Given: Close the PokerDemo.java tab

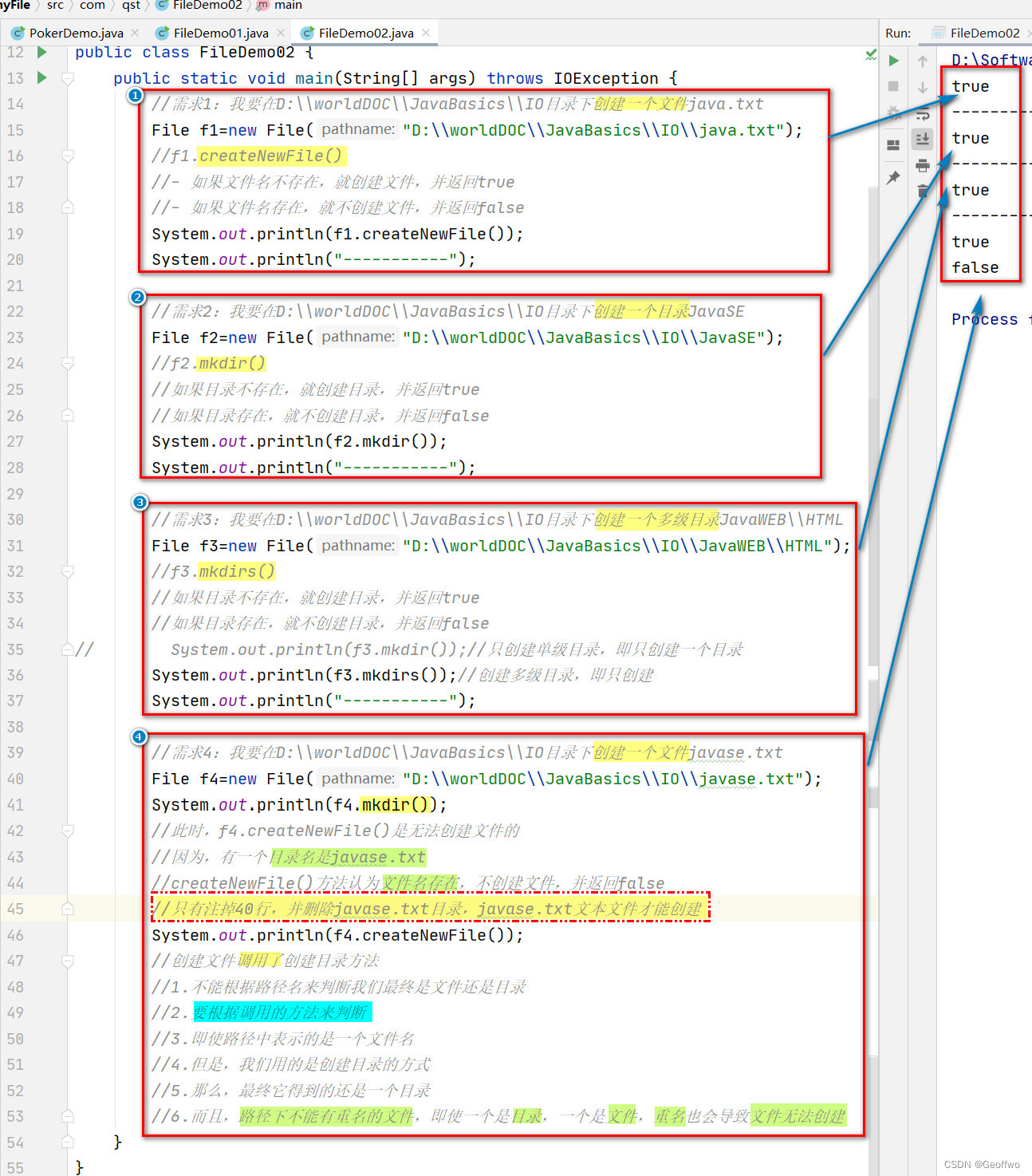Looking at the screenshot, I should coord(135,33).
